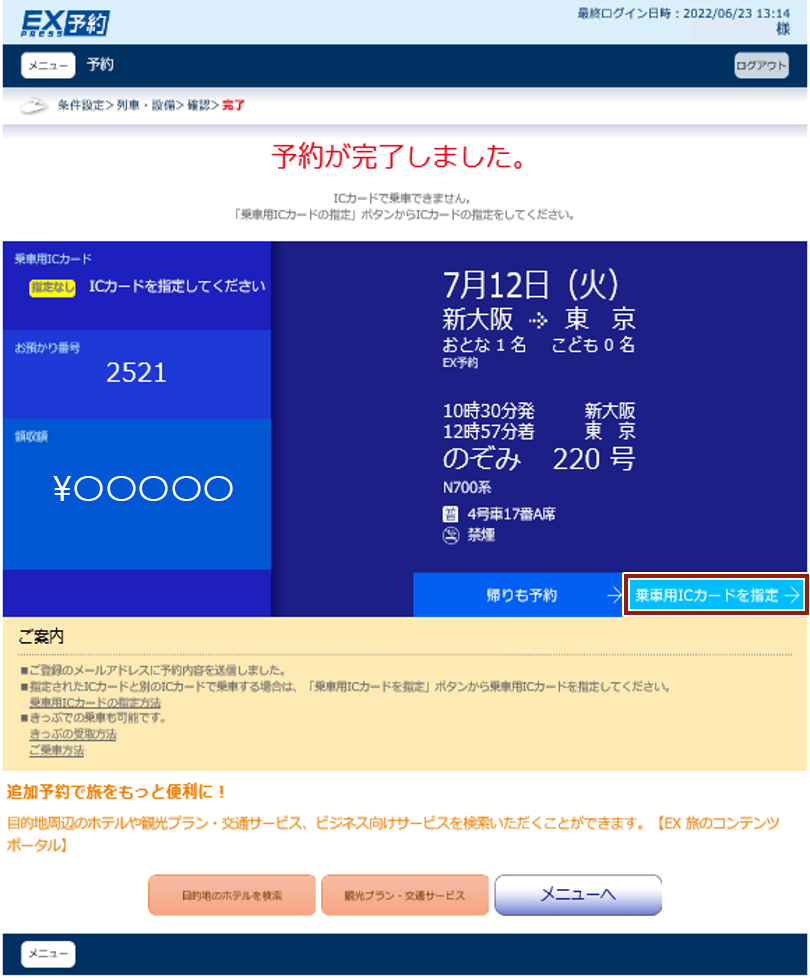The image size is (810, 978).
Task: Click the 確認 breadcrumb step
Action: (198, 105)
